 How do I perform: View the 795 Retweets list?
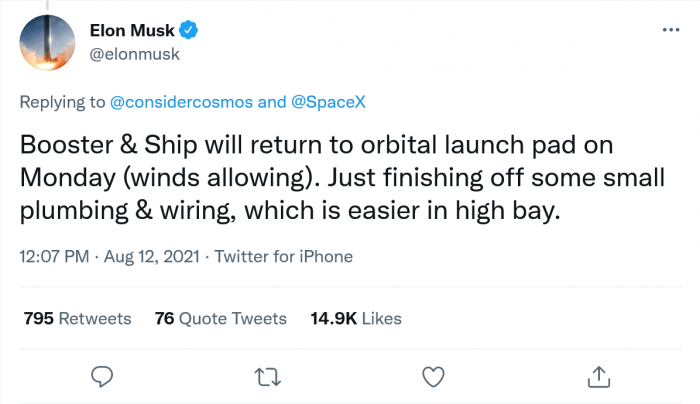pyautogui.click(x=77, y=318)
